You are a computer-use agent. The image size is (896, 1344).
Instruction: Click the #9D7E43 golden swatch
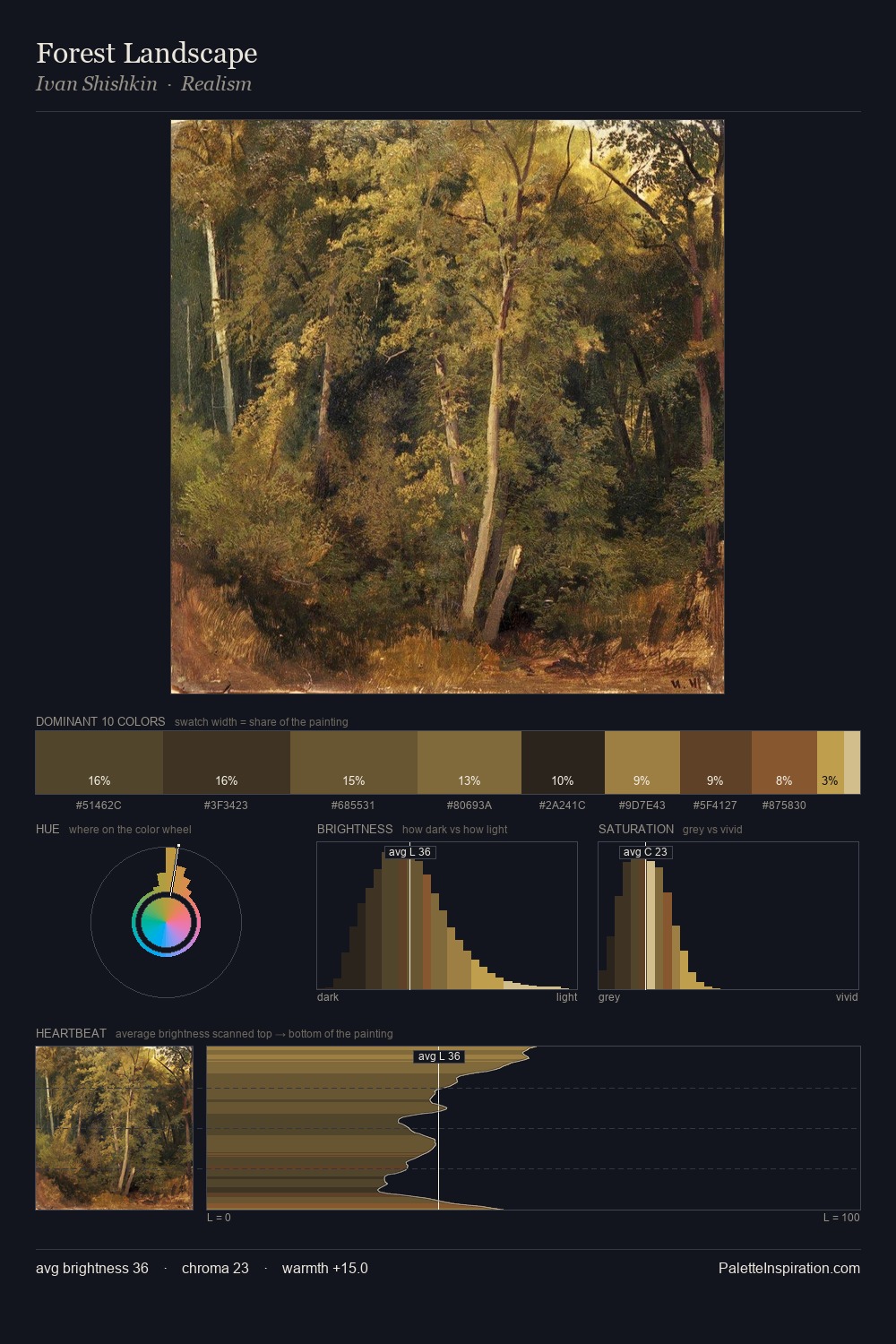642,762
